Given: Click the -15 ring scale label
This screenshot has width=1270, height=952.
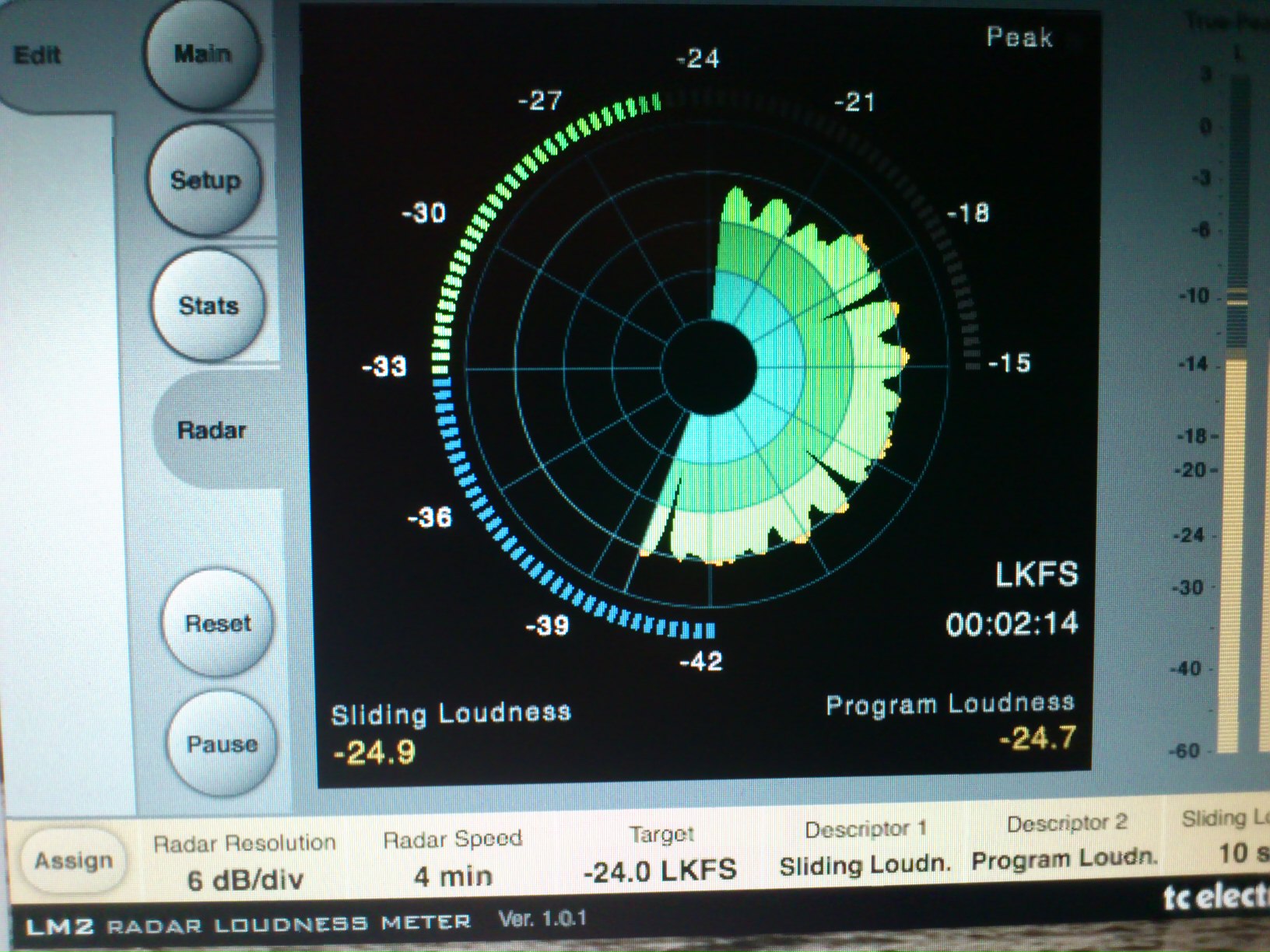Looking at the screenshot, I should (x=1009, y=362).
